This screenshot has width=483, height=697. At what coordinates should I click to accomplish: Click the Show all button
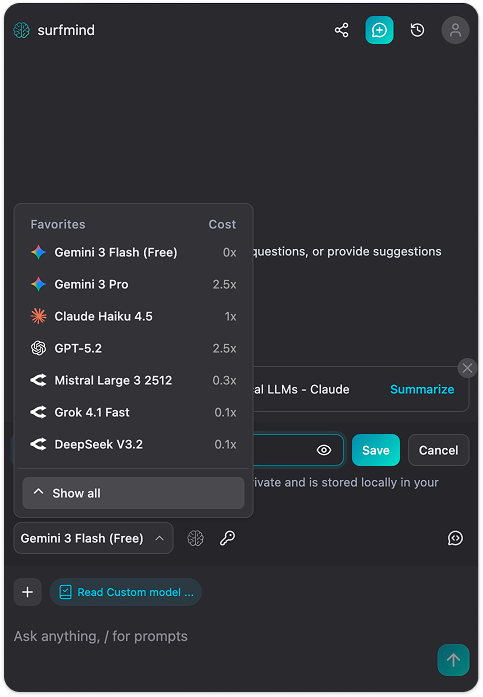tap(133, 493)
